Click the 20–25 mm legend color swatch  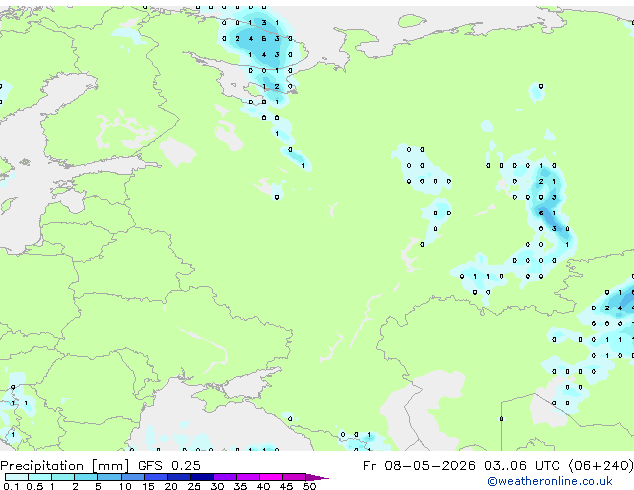(x=179, y=477)
